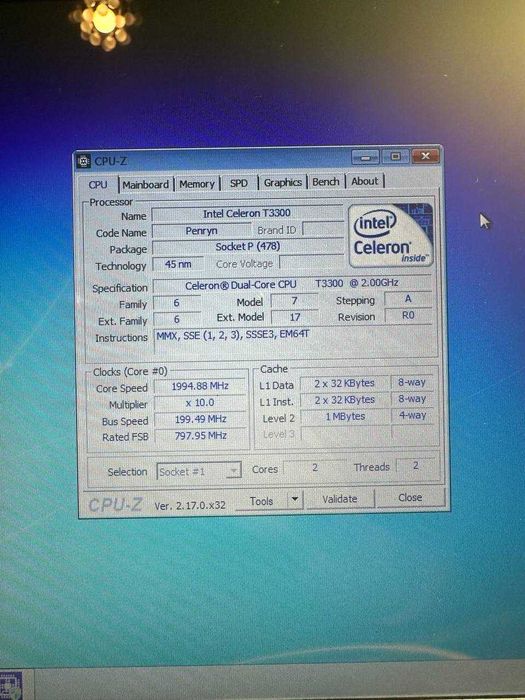
Task: Click the Intel Celeron inside logo
Action: tap(391, 235)
